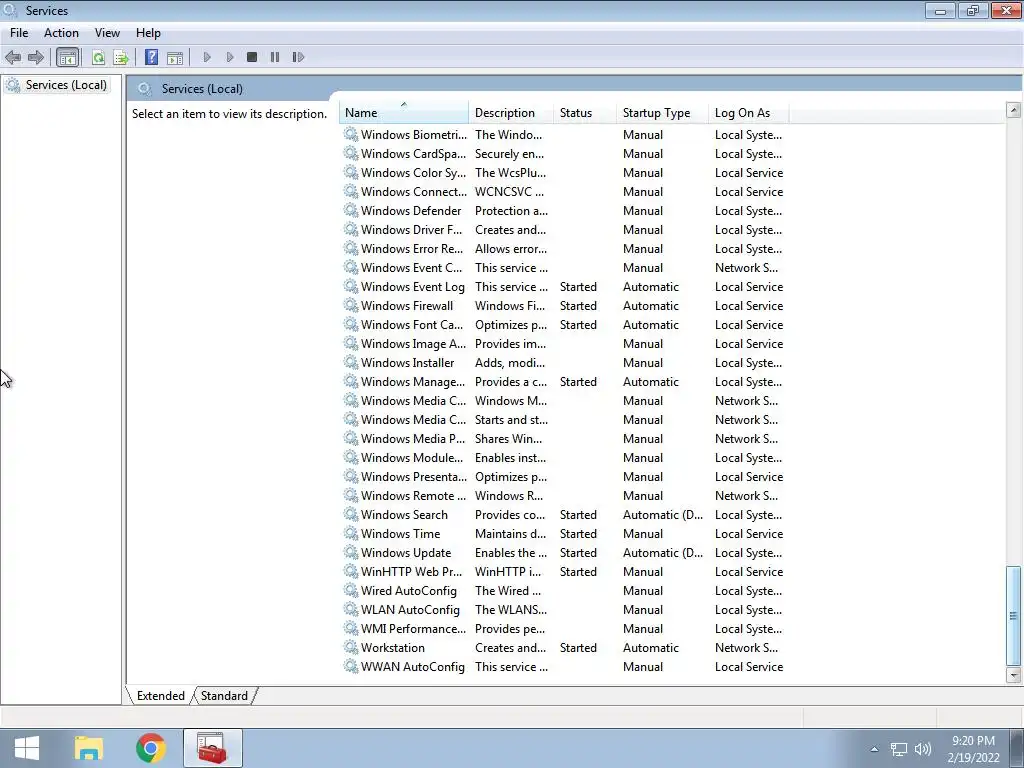The height and width of the screenshot is (768, 1024).
Task: Toggle Show/Hide Console Tree icon
Action: pyautogui.click(x=67, y=57)
